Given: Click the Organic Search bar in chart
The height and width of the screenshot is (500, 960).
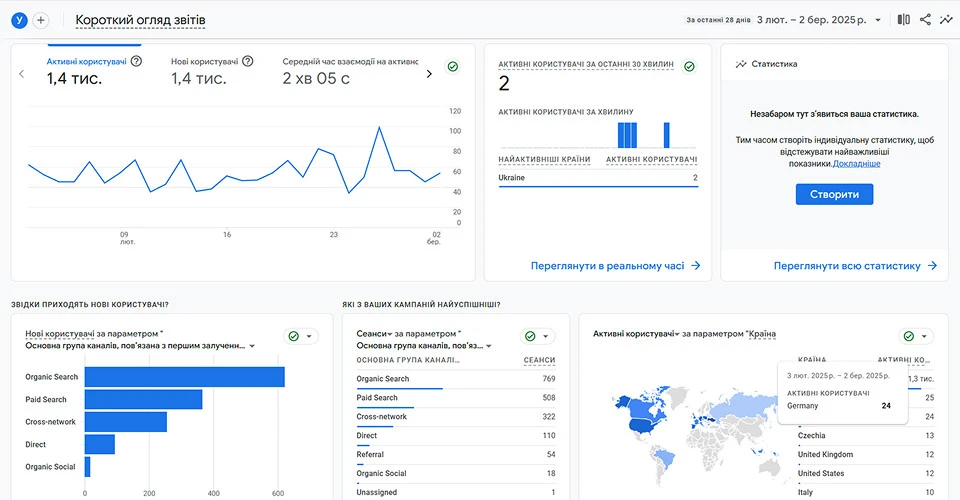Looking at the screenshot, I should tap(184, 377).
